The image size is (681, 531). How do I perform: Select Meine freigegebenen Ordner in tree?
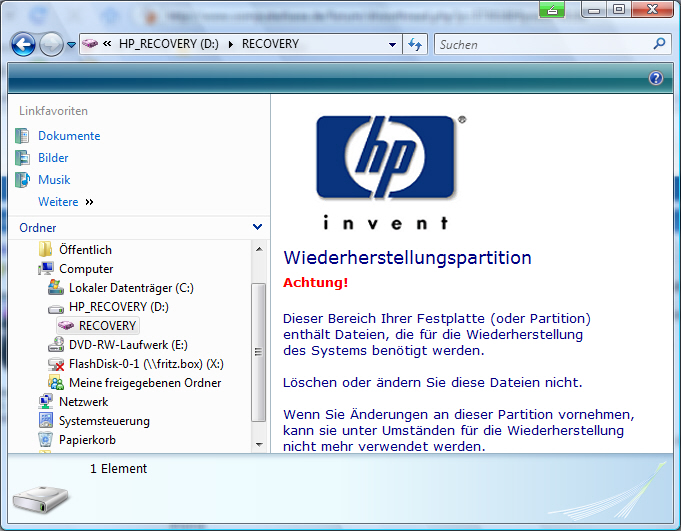coord(145,383)
